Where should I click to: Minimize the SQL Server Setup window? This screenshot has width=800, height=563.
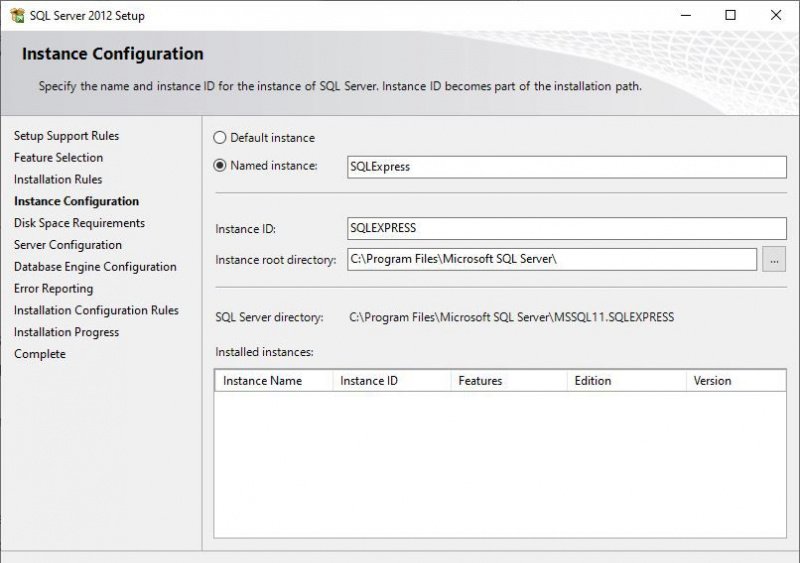(686, 15)
